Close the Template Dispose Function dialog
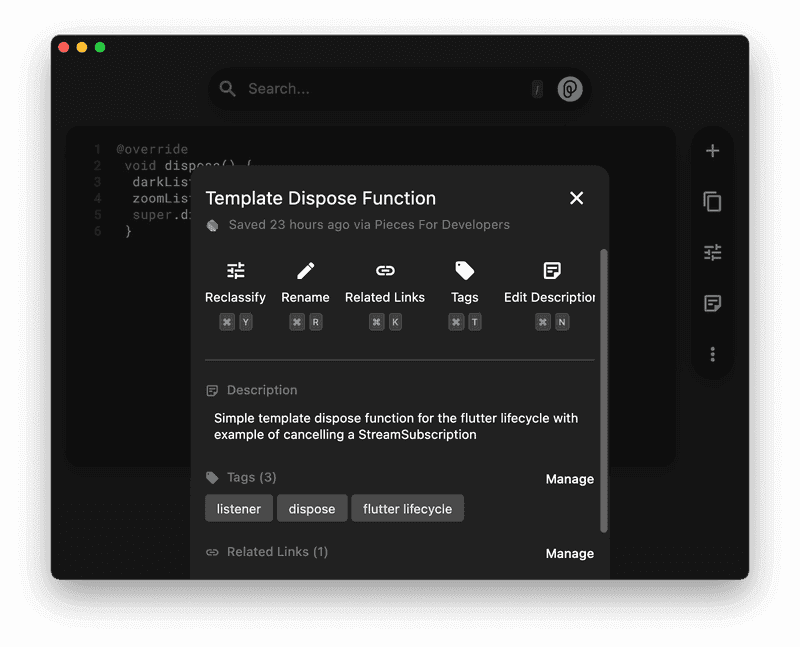The image size is (800, 647). 576,198
